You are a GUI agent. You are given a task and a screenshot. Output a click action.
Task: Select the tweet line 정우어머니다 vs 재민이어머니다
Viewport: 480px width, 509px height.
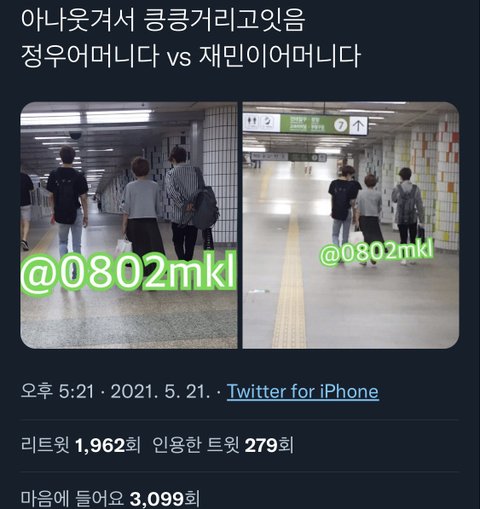pyautogui.click(x=191, y=55)
